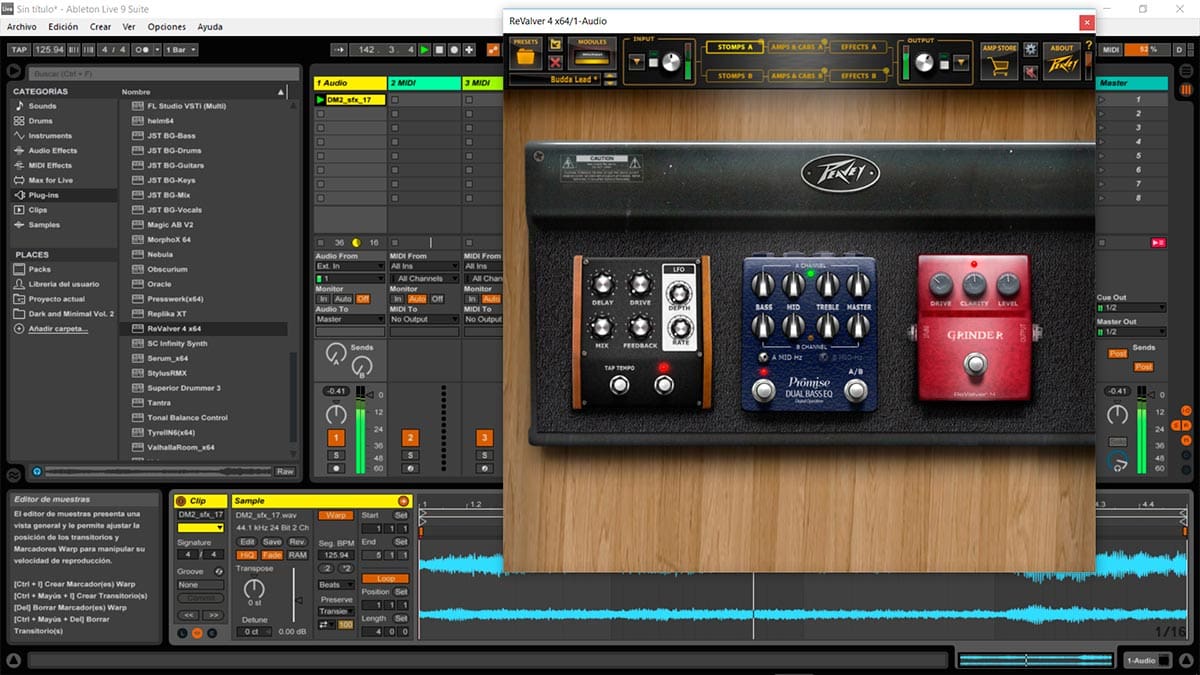Click the Añadir carpeta plus icon
Viewport: 1200px width, 675px height.
[x=18, y=328]
